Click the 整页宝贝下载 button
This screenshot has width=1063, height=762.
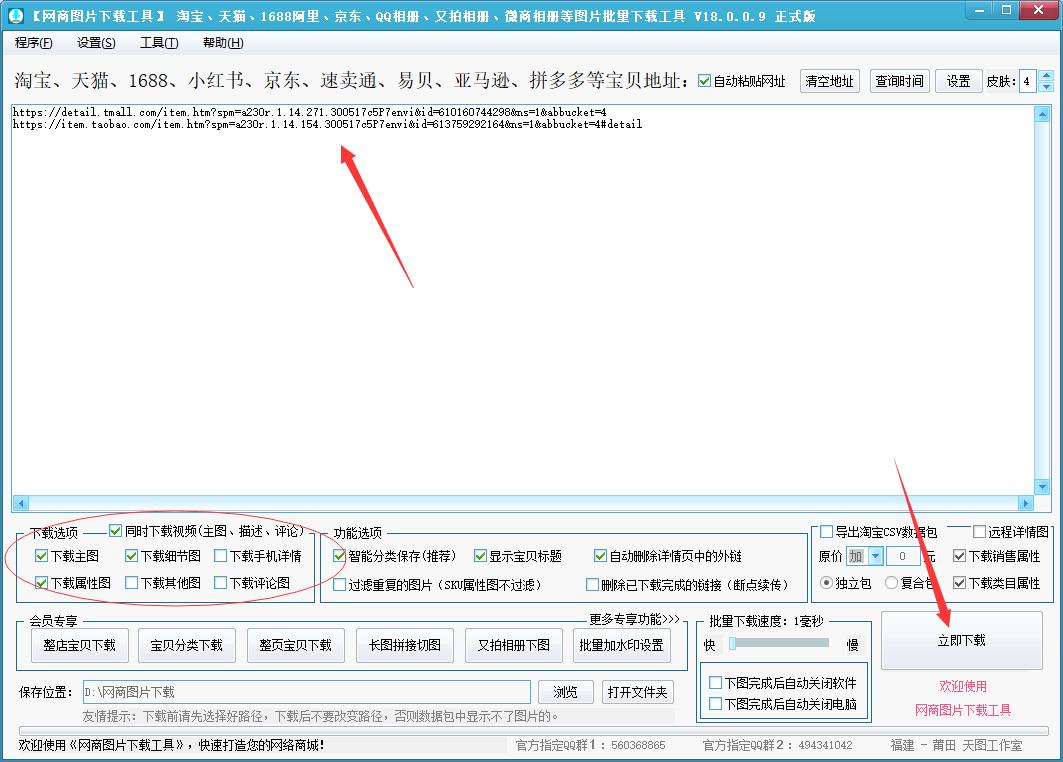[x=296, y=645]
